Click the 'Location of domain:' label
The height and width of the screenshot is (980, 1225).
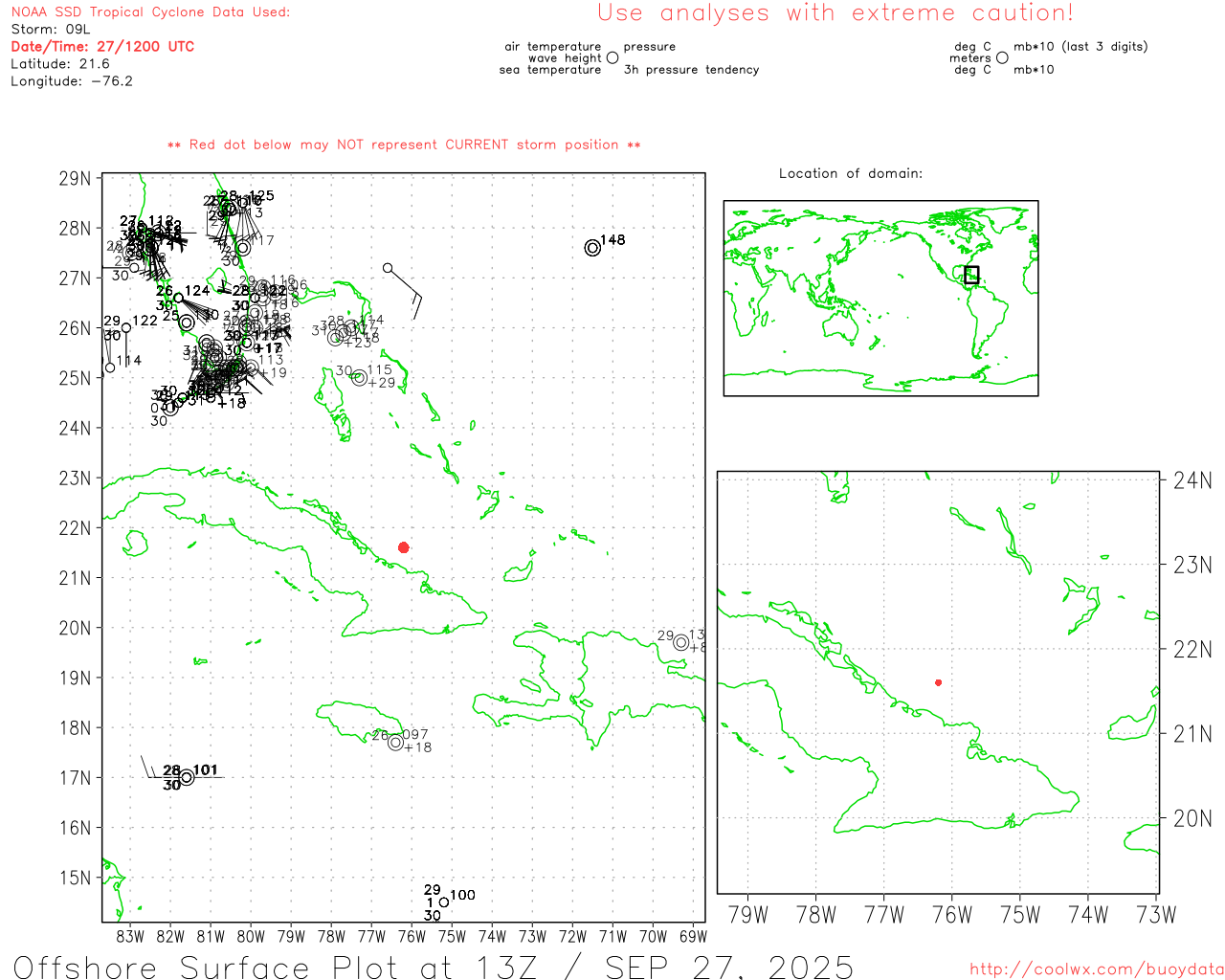coord(850,173)
